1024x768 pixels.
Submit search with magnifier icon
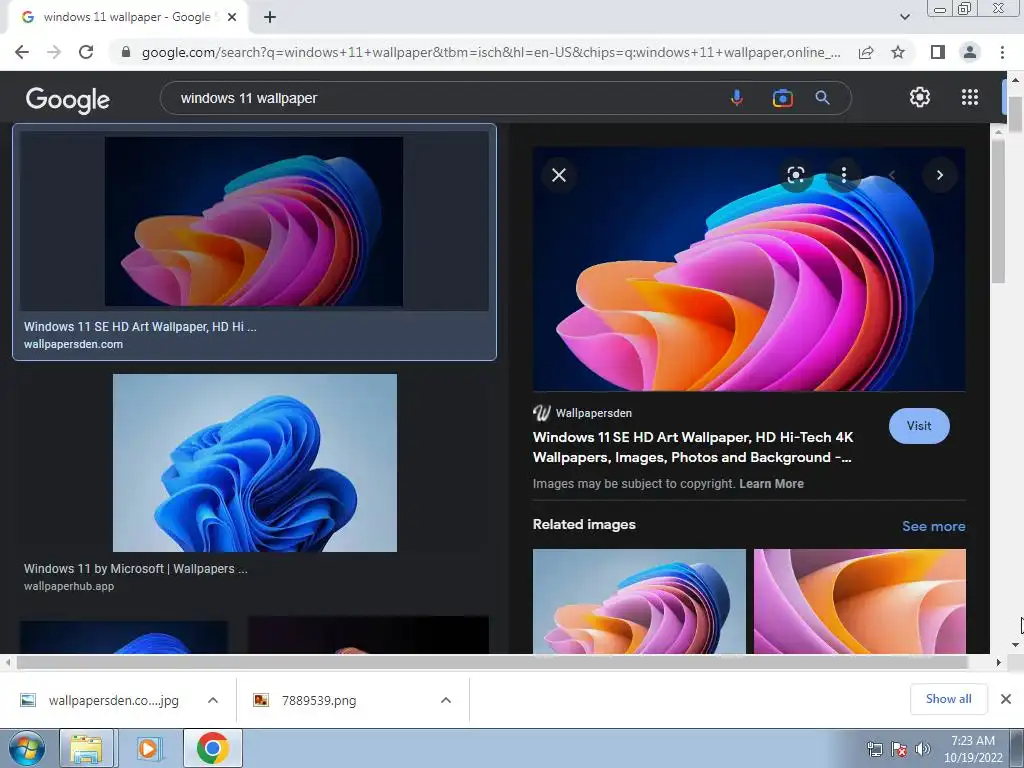(x=822, y=98)
